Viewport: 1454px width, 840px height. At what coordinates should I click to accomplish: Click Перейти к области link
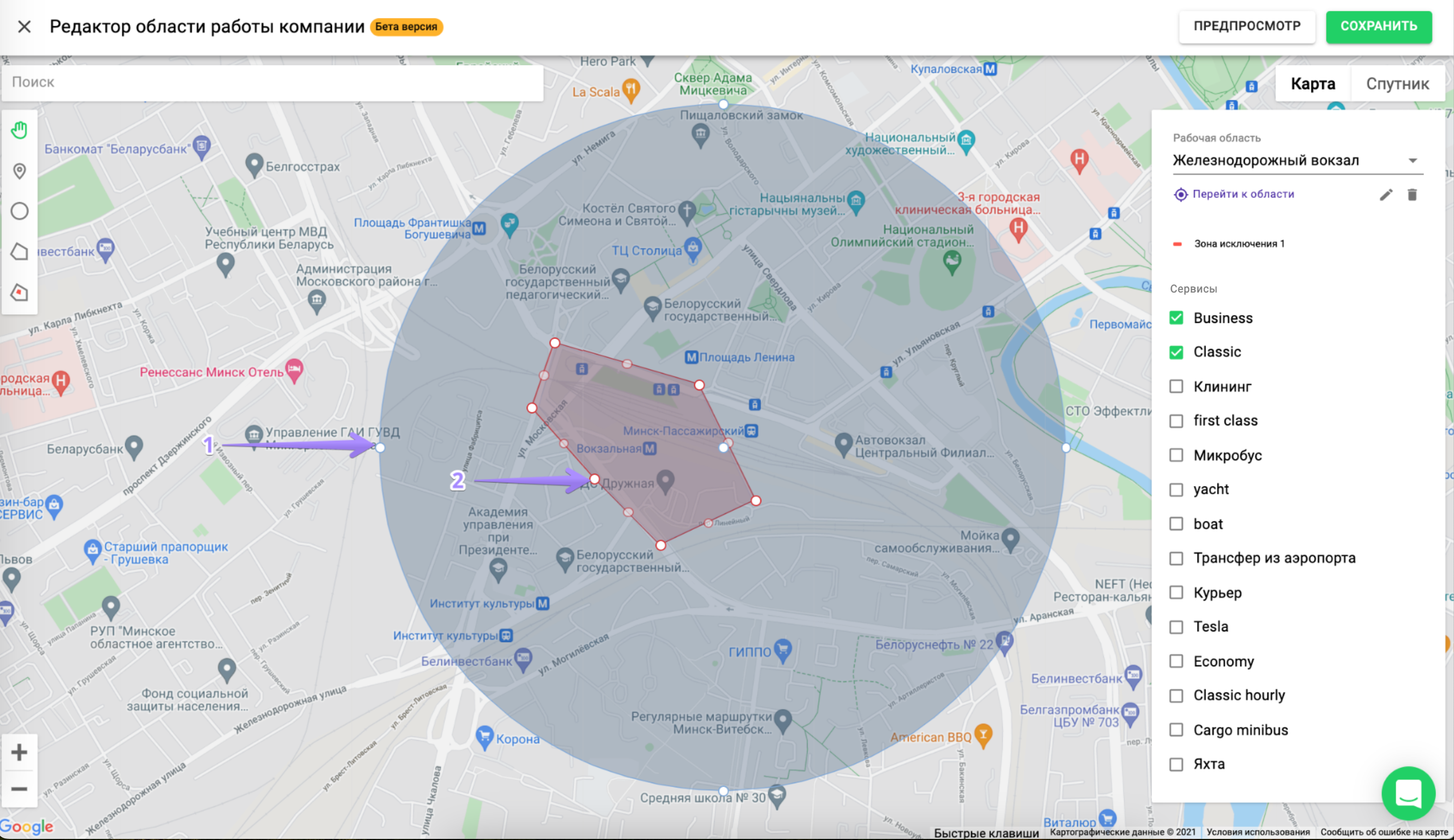pos(1242,194)
